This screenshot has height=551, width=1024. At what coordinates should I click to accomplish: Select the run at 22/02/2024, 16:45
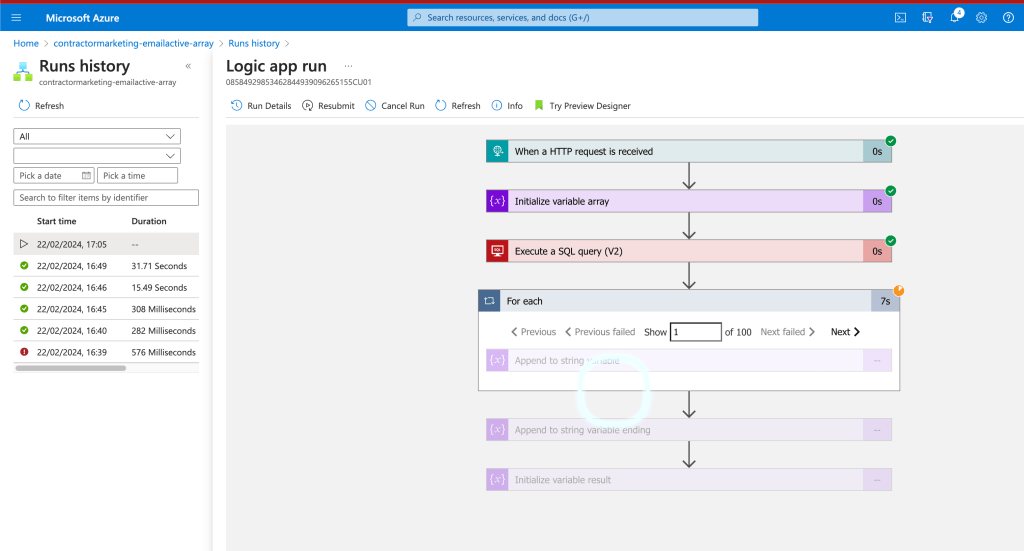[106, 309]
